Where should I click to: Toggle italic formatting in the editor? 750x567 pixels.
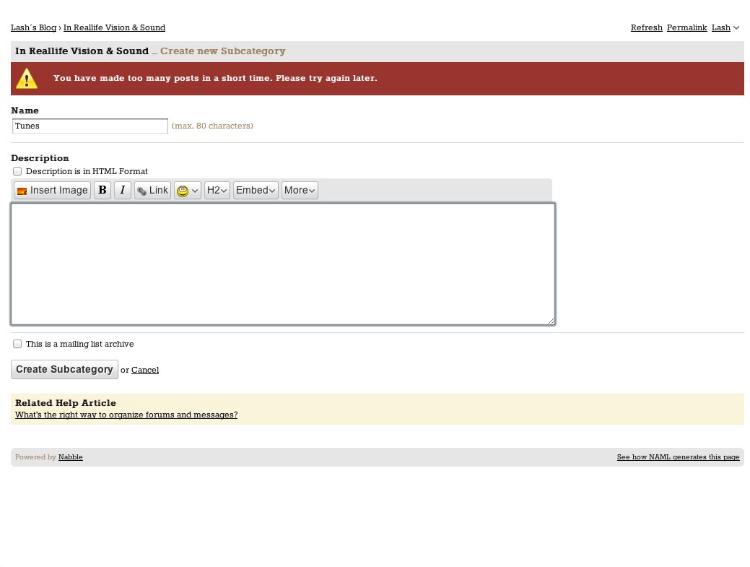[x=122, y=190]
